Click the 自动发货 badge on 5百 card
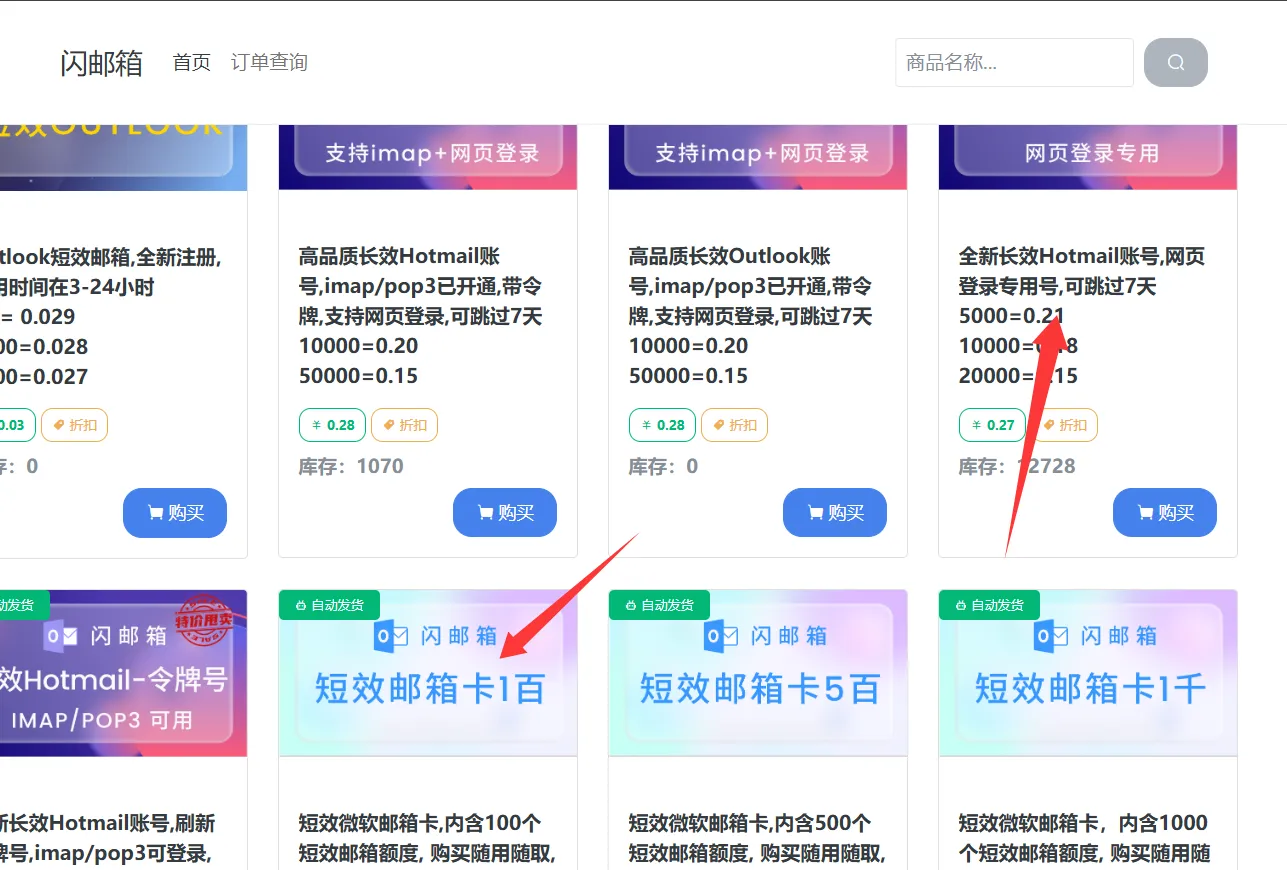 (x=659, y=605)
